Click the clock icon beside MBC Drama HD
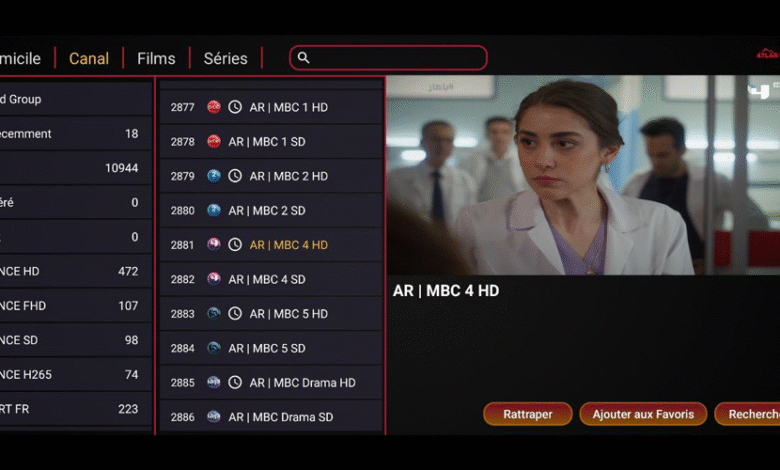The height and width of the screenshot is (470, 780). coord(235,383)
